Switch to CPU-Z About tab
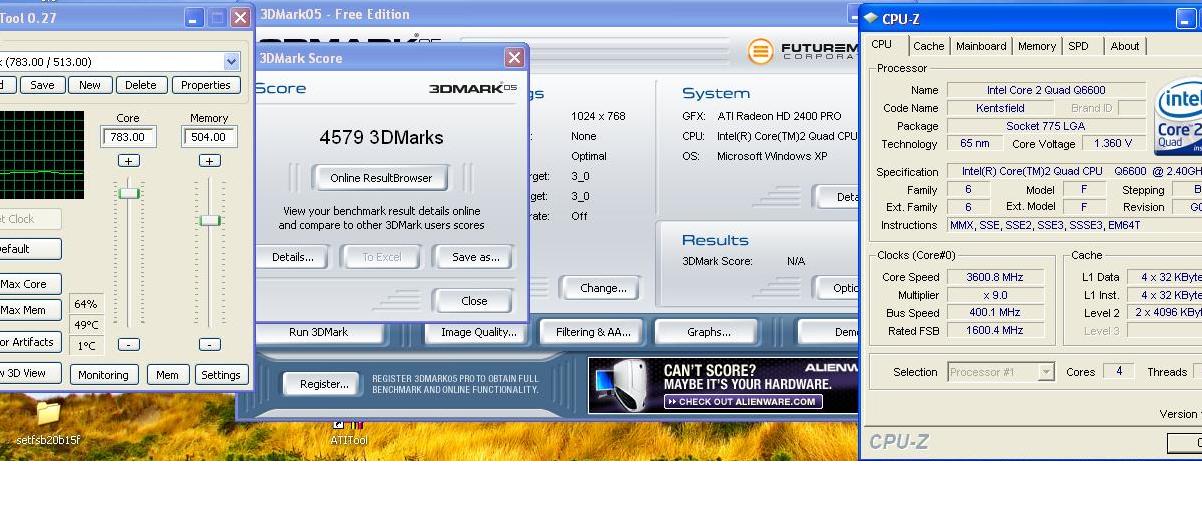This screenshot has height=512, width=1202. (1125, 46)
